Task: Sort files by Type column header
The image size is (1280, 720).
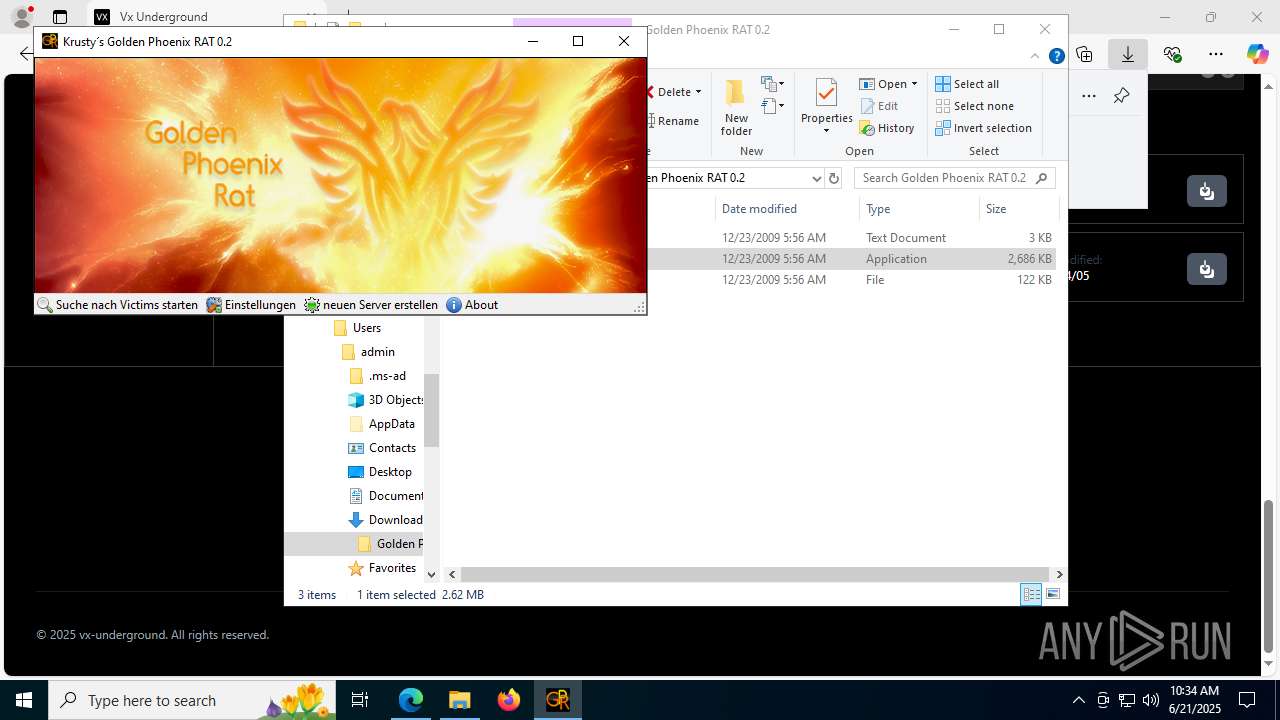Action: [919, 209]
